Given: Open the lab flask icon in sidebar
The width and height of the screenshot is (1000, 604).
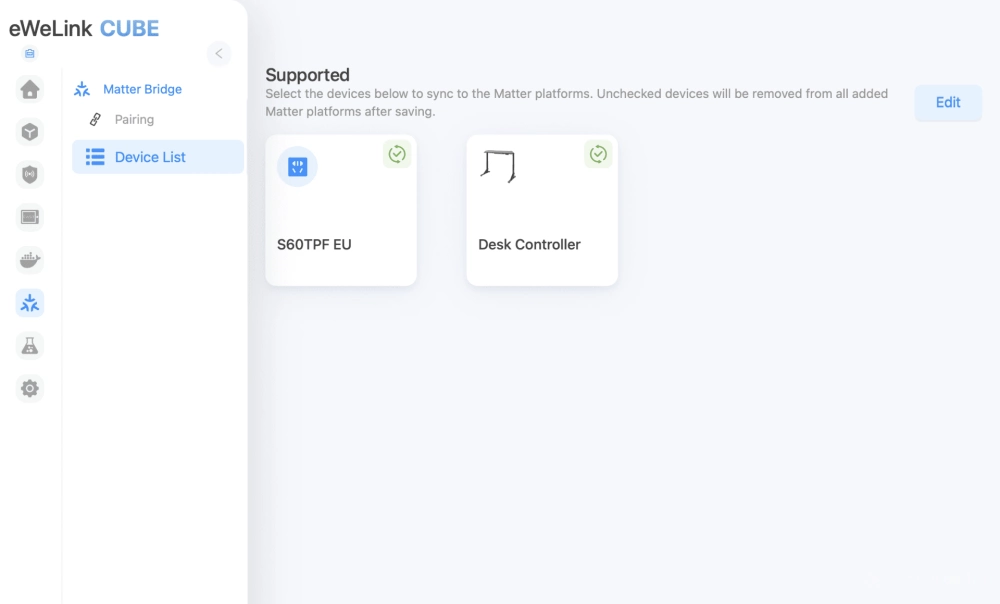Looking at the screenshot, I should click(x=29, y=346).
